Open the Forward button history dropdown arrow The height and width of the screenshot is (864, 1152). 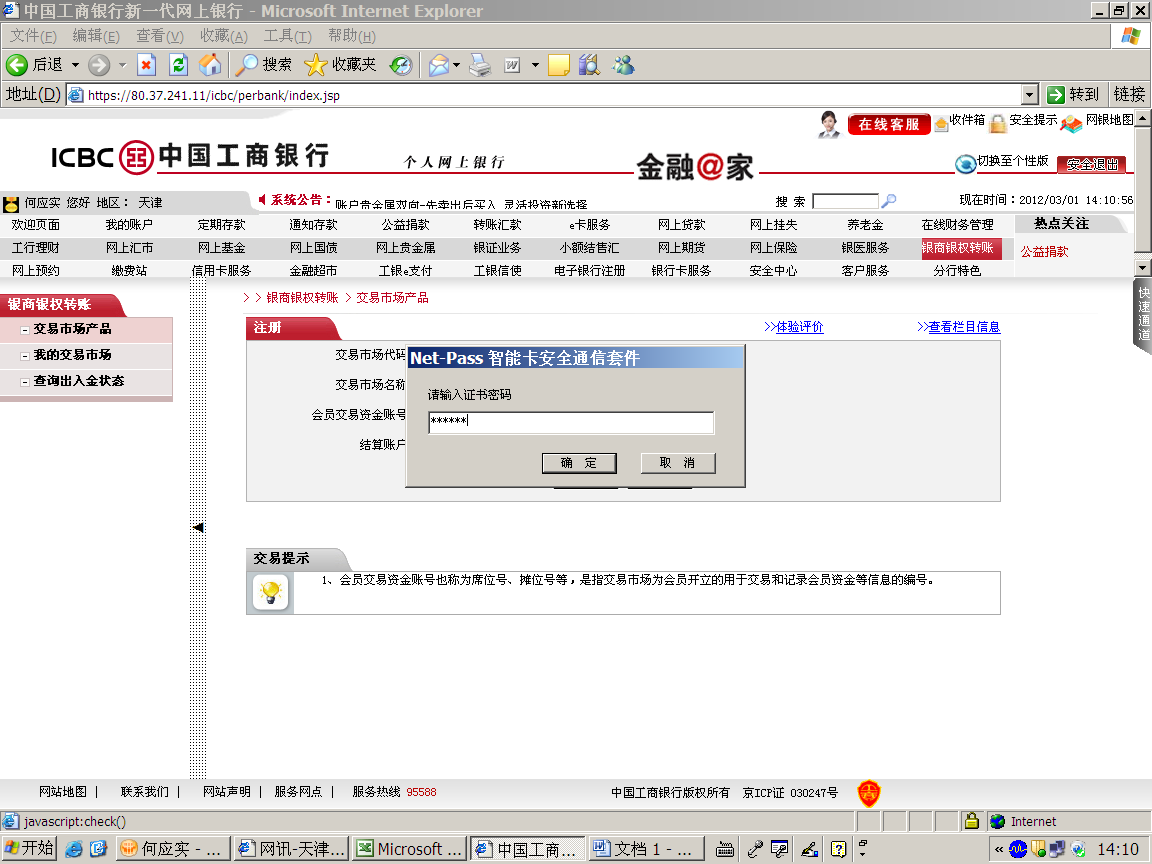(123, 65)
